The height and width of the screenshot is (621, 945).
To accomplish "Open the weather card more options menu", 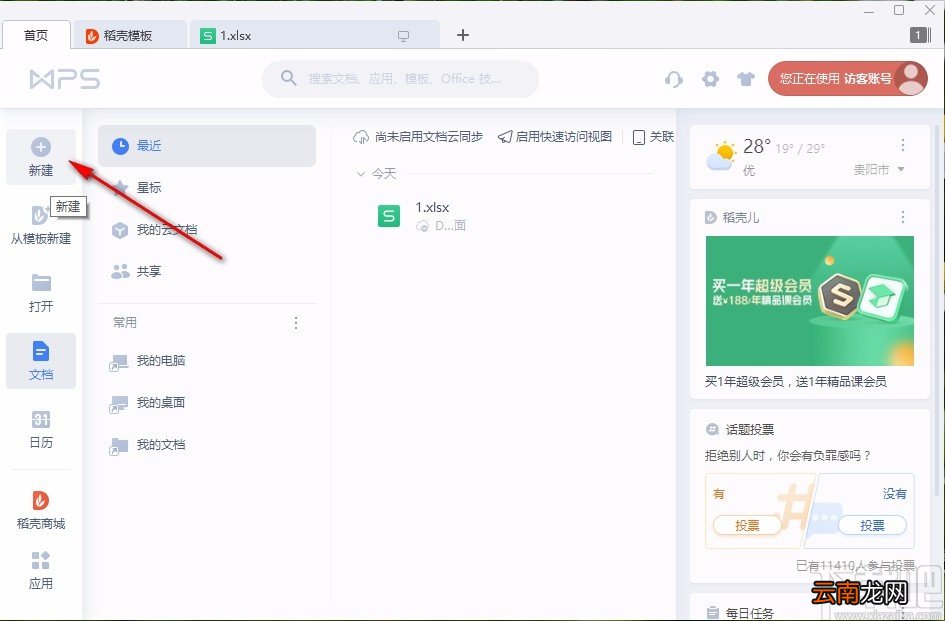I will click(903, 145).
